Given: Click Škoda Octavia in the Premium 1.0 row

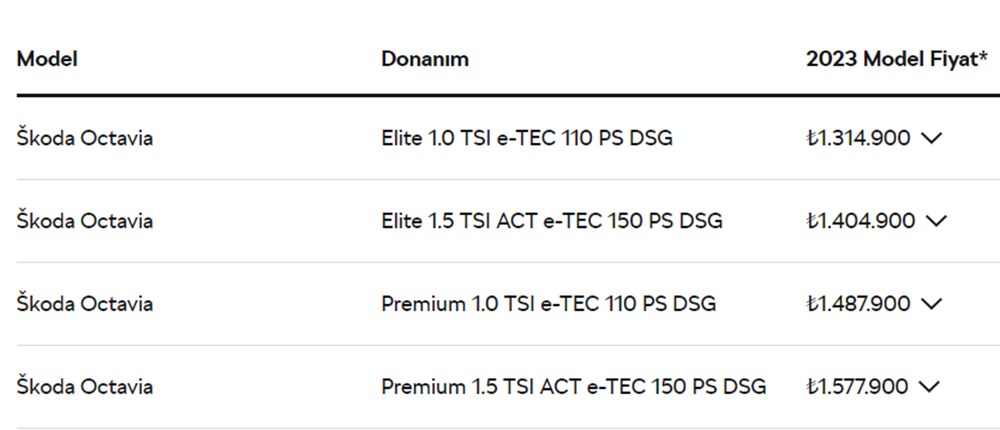Looking at the screenshot, I should point(85,303).
